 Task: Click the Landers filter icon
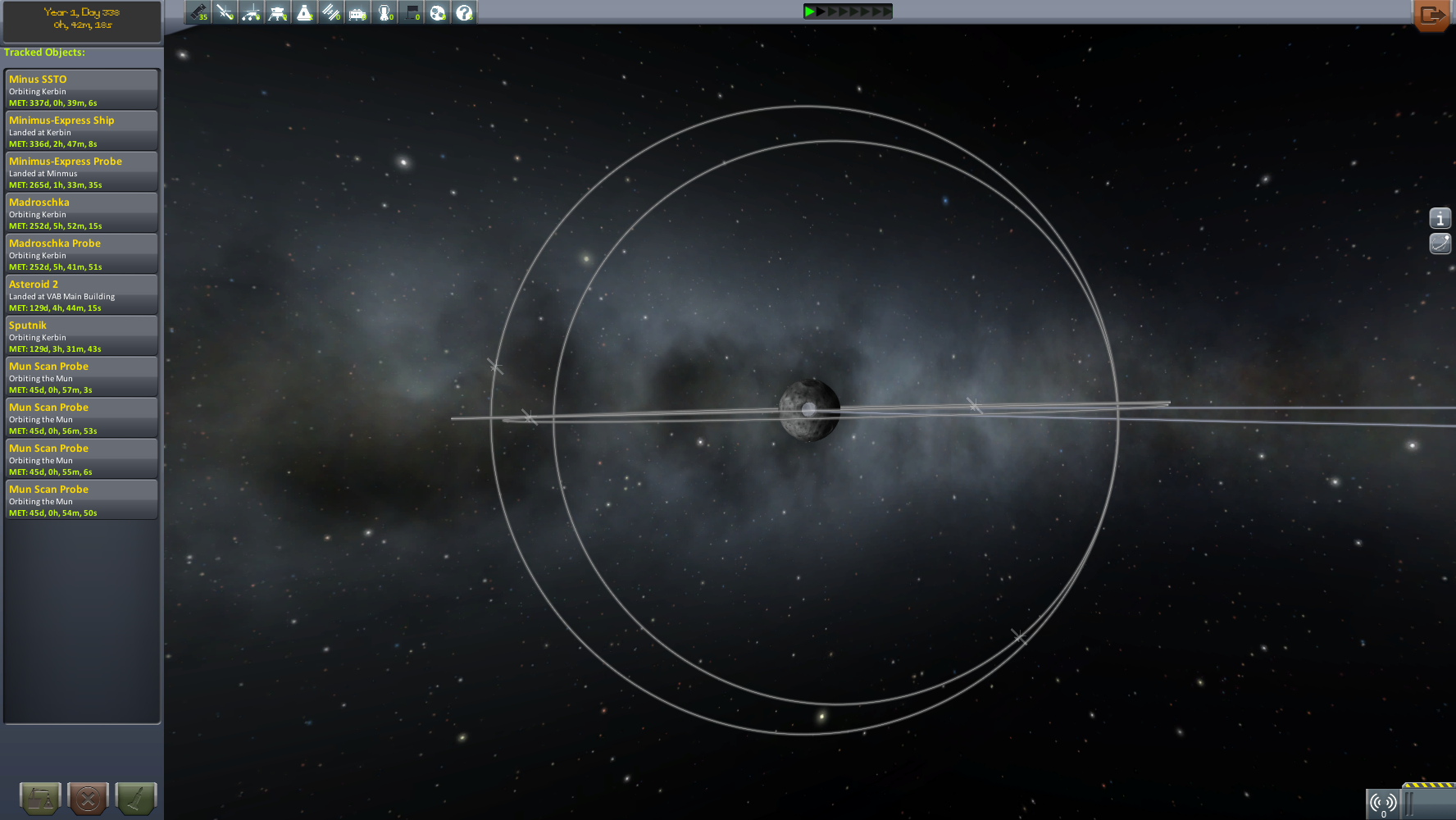click(x=278, y=12)
